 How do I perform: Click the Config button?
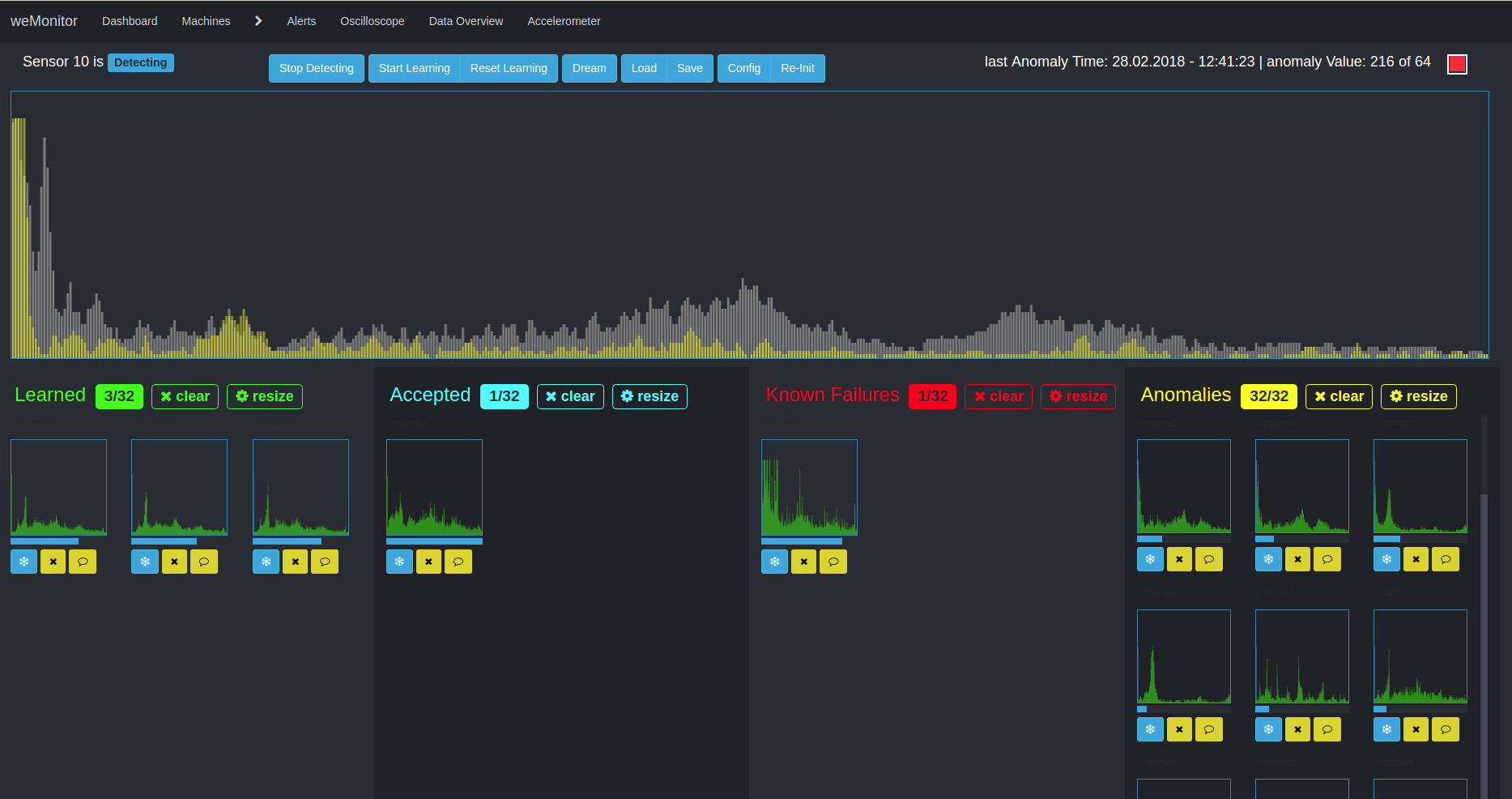pyautogui.click(x=744, y=68)
